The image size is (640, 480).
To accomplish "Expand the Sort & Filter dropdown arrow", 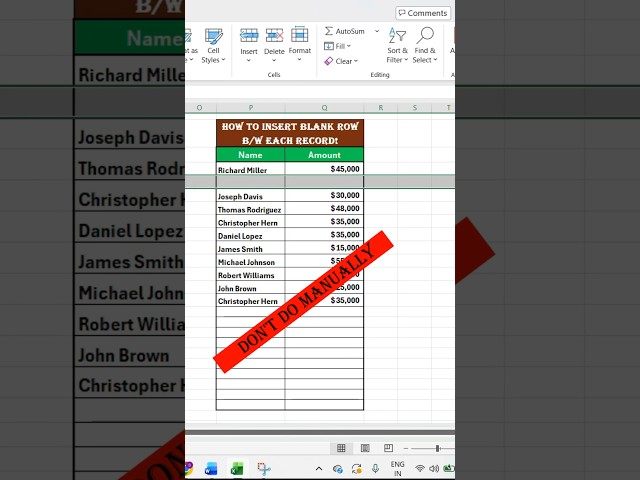I will point(406,60).
